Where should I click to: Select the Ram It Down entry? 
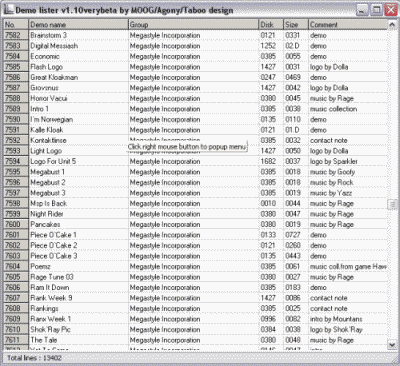click(50, 287)
